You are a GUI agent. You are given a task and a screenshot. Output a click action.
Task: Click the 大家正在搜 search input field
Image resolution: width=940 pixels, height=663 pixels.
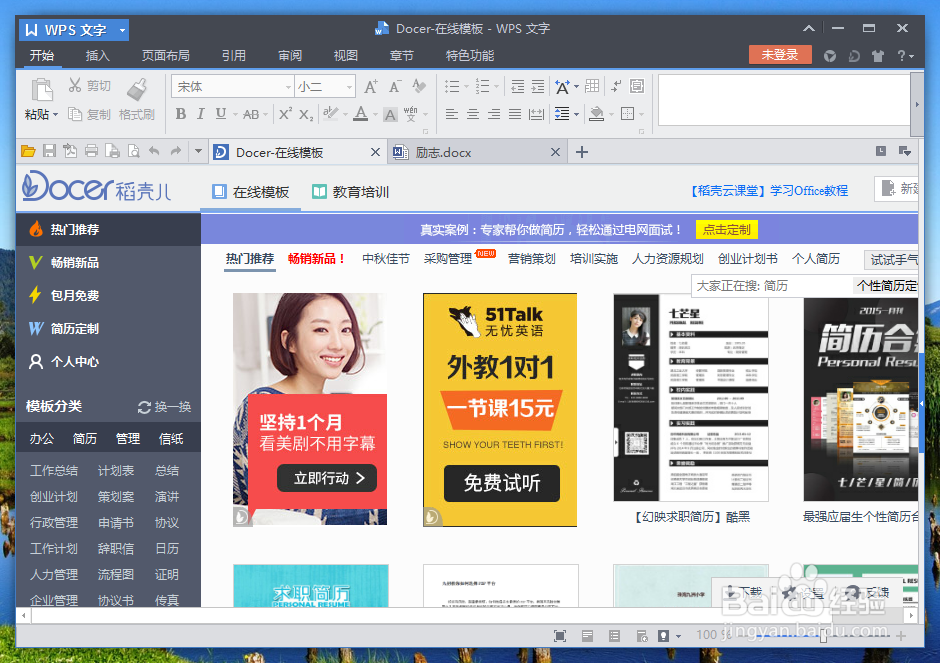771,286
